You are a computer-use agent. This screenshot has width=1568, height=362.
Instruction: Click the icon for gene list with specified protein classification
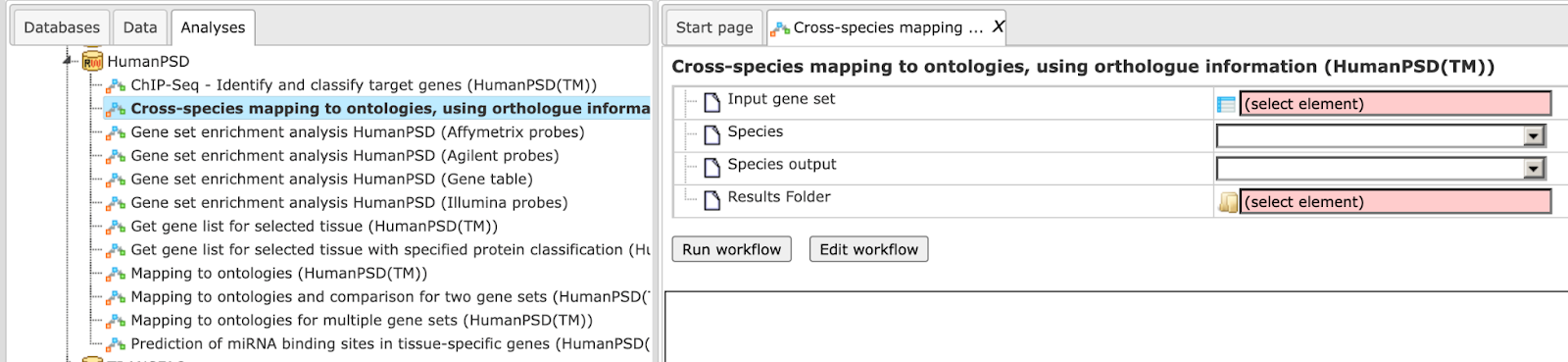click(x=116, y=250)
